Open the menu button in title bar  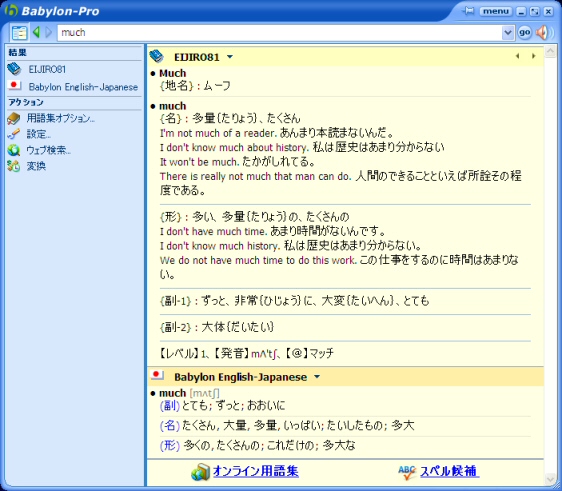[x=496, y=11]
